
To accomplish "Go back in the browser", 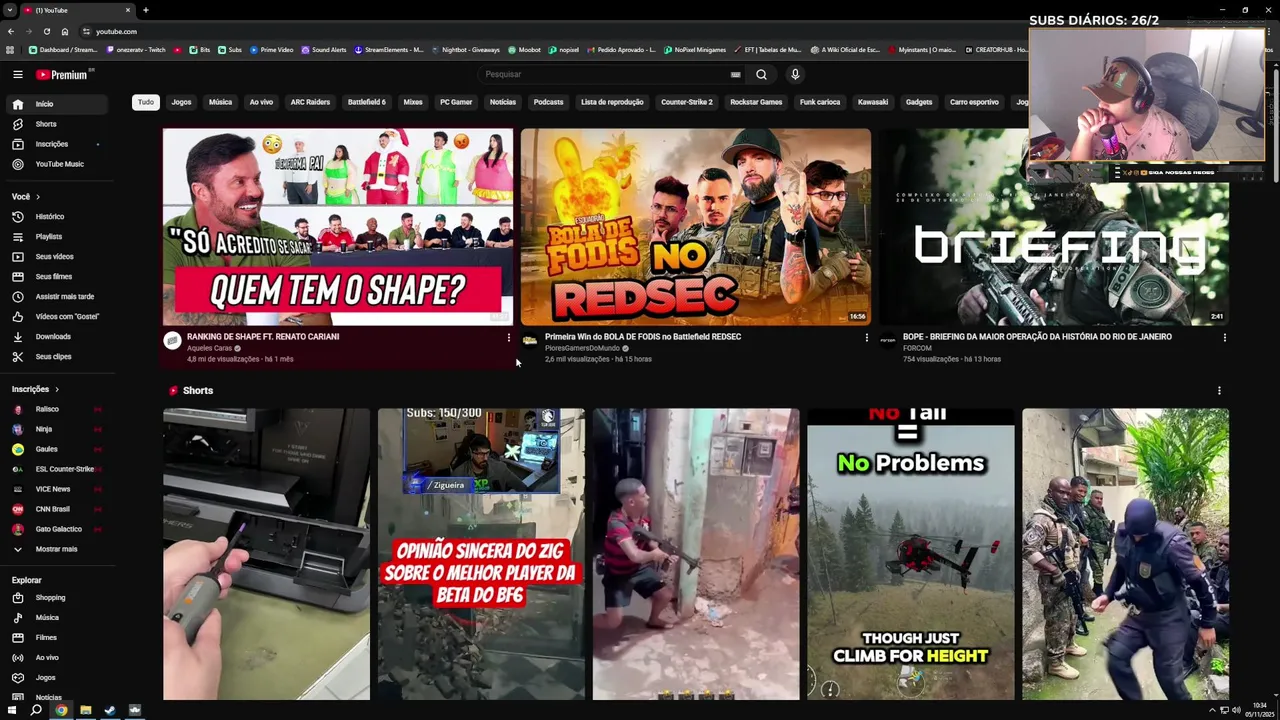I will point(11,31).
